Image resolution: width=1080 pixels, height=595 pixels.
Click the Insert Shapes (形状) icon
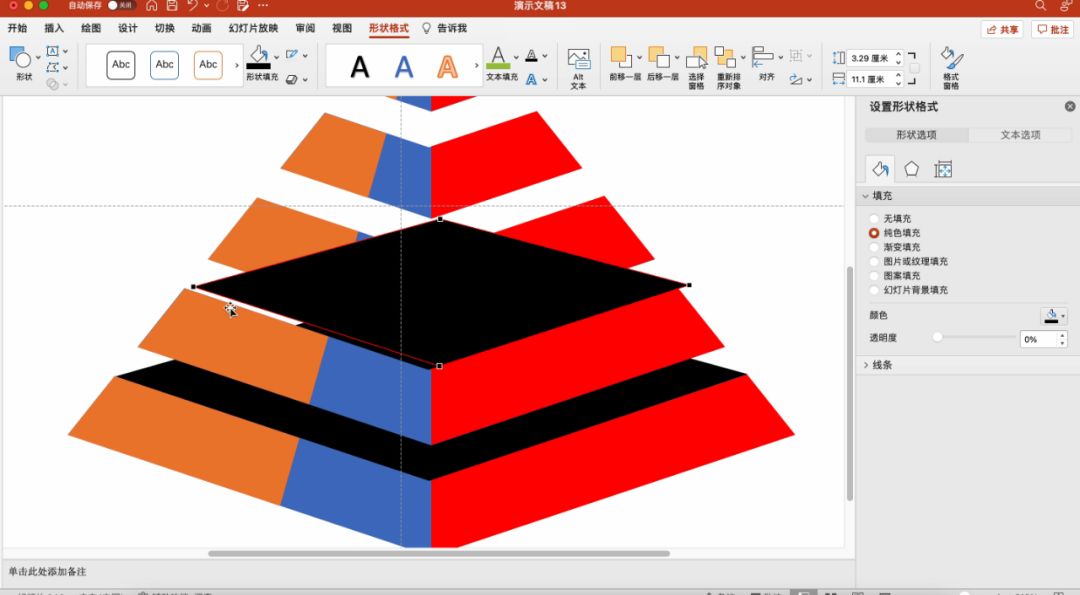(20, 59)
